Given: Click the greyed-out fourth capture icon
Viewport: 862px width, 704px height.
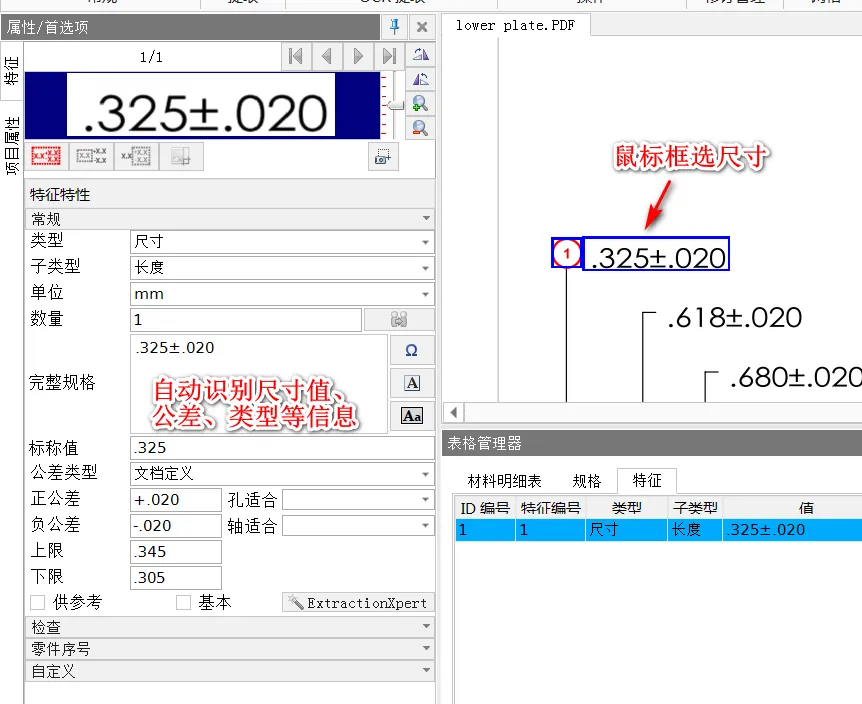Looking at the screenshot, I should [x=181, y=157].
